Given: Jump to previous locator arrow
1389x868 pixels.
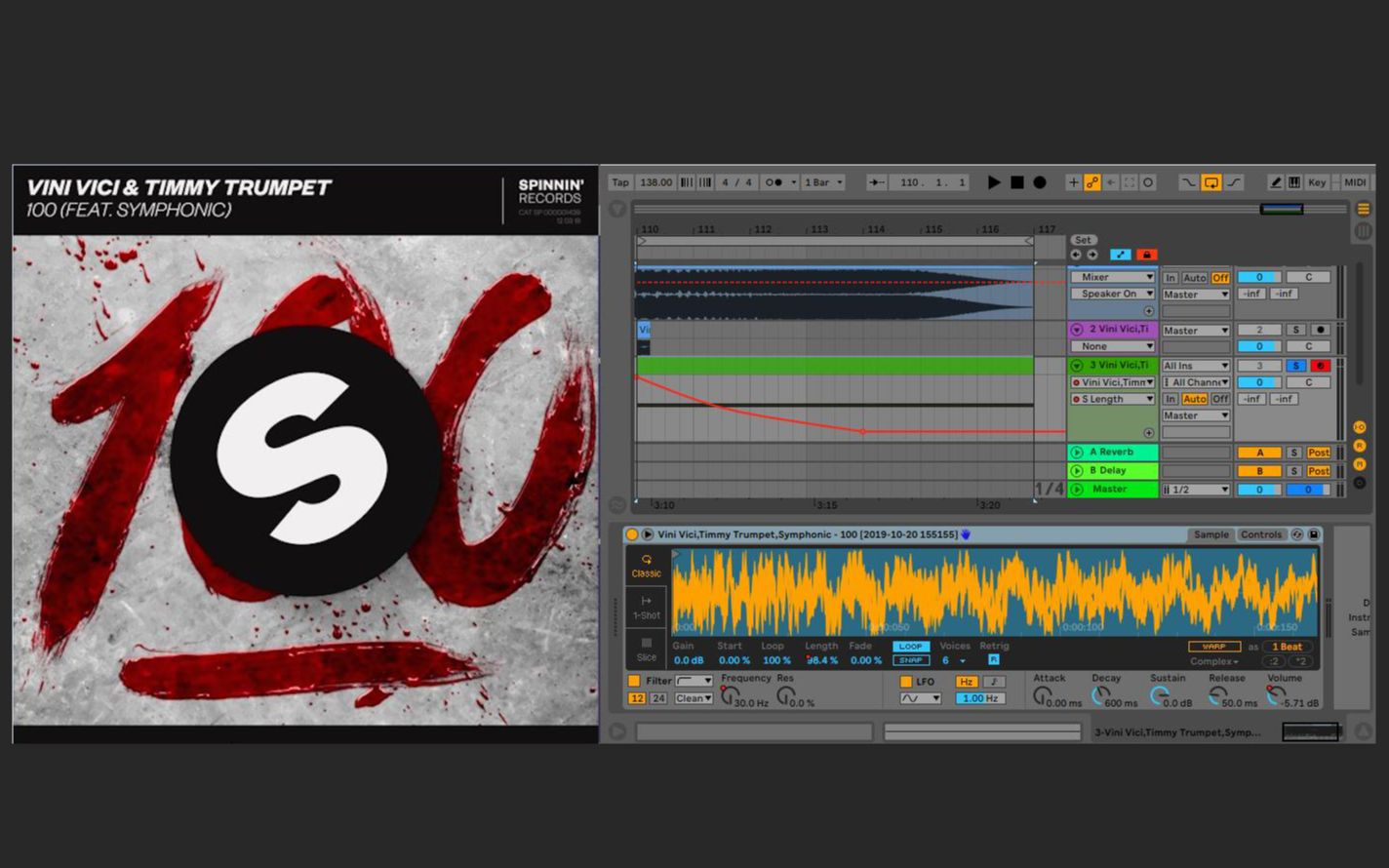Looking at the screenshot, I should [1076, 255].
